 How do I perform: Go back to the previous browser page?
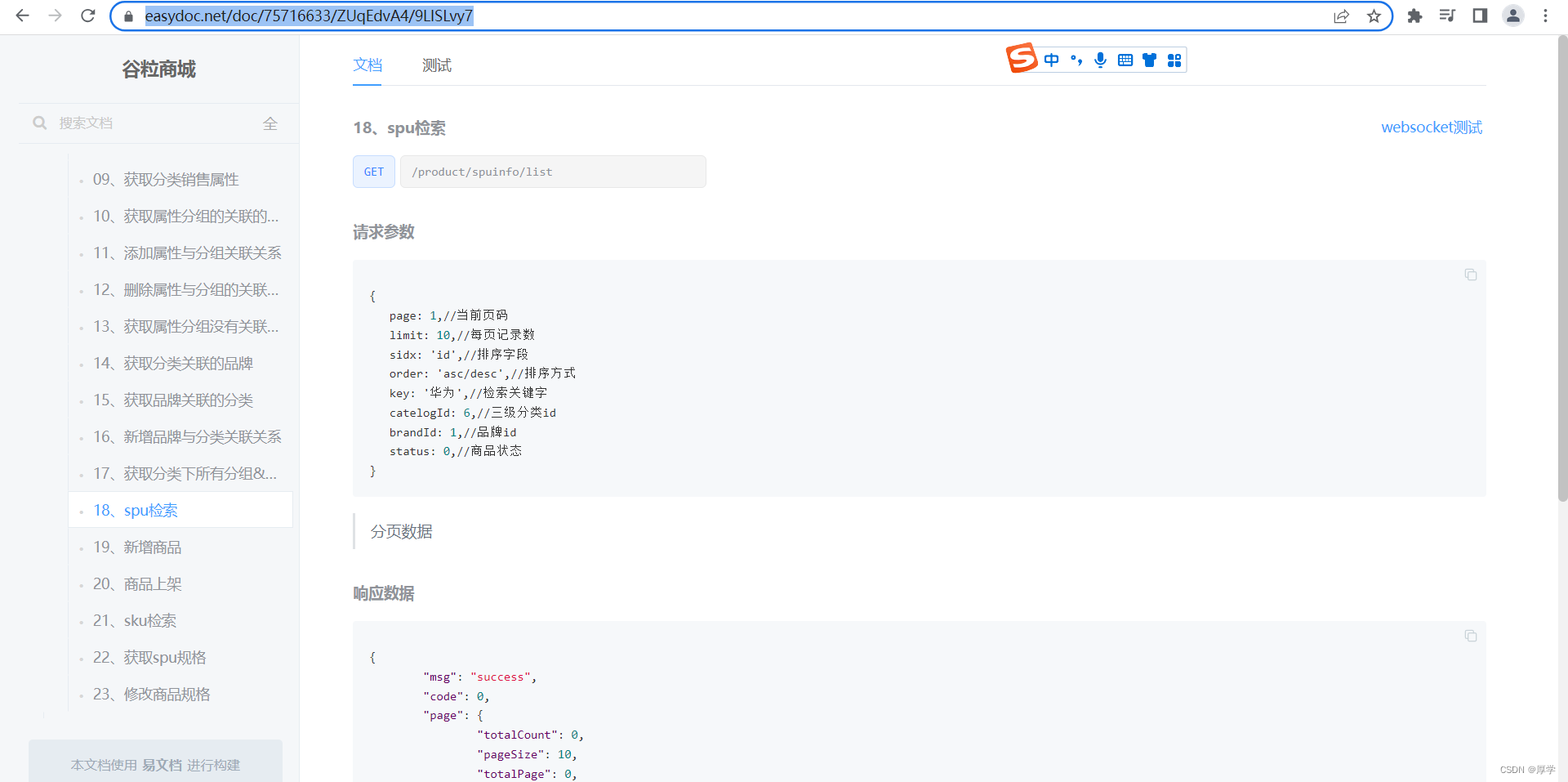click(x=22, y=16)
